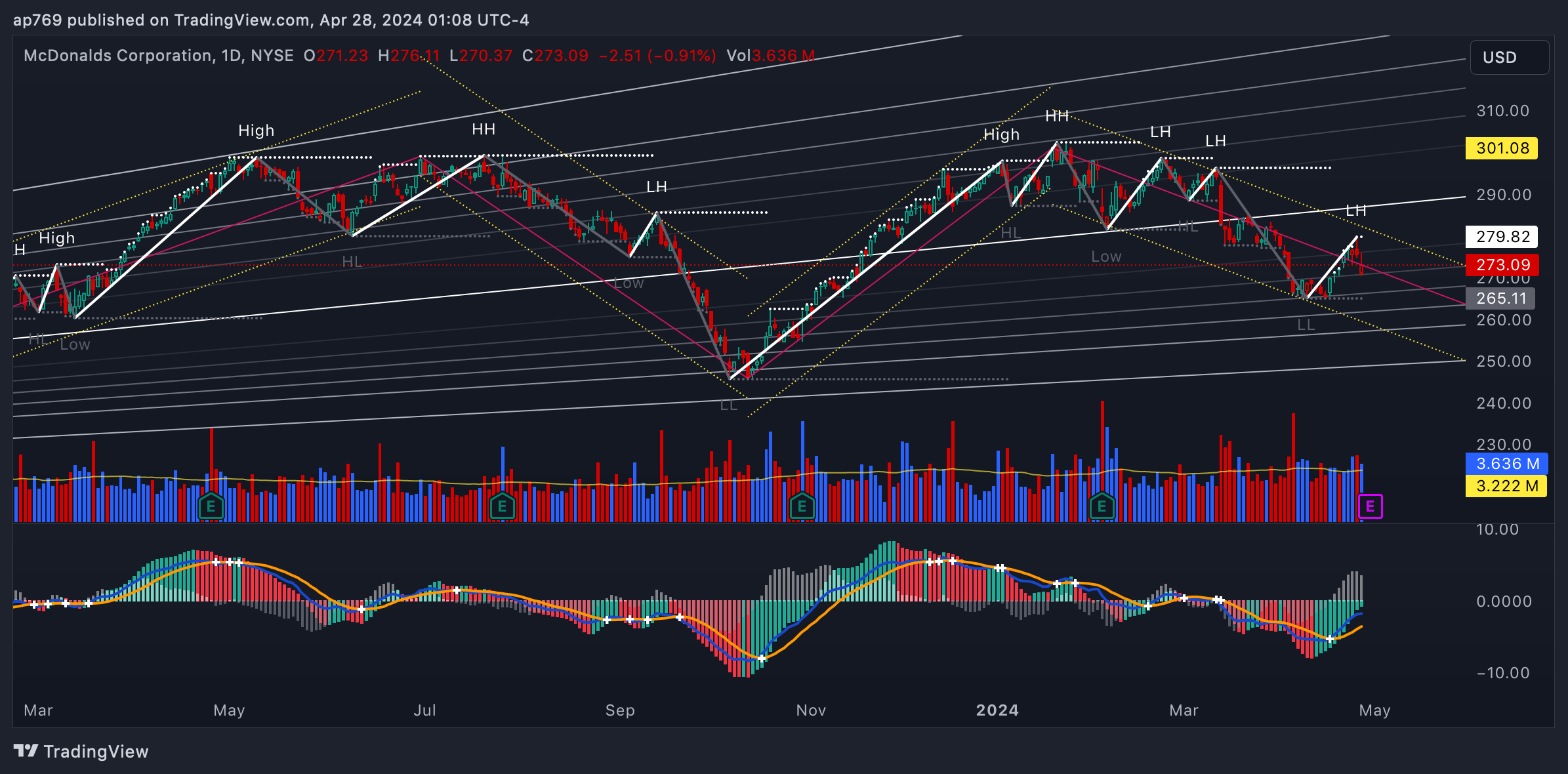Click the low value L270.37
Viewport: 1568px width, 774px height.
coord(481,56)
